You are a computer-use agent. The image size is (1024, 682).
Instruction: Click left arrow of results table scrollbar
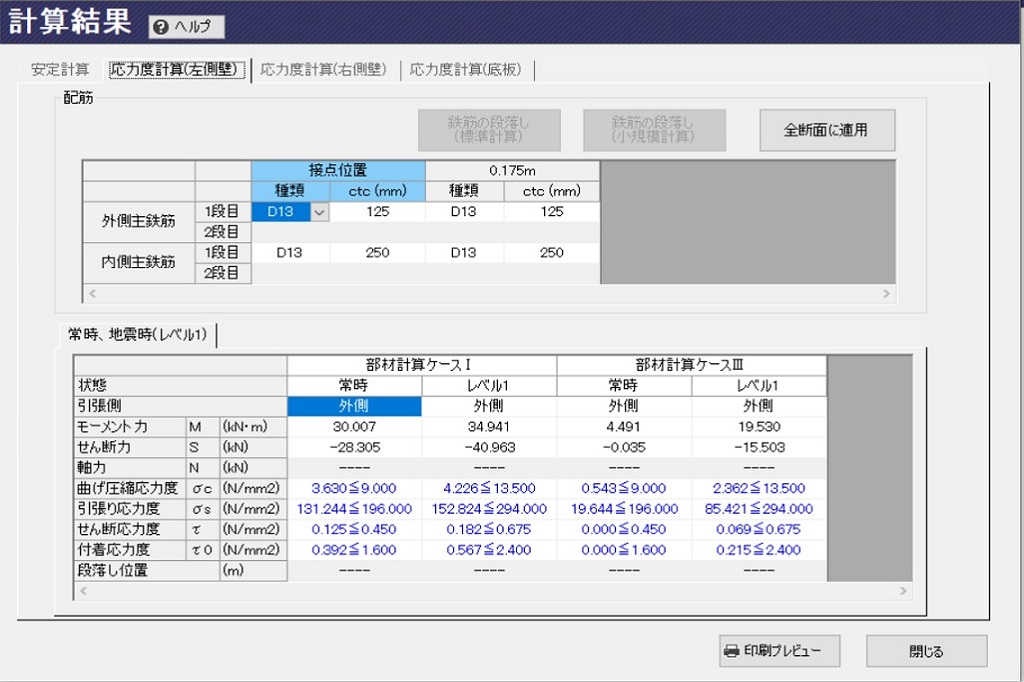[83, 591]
